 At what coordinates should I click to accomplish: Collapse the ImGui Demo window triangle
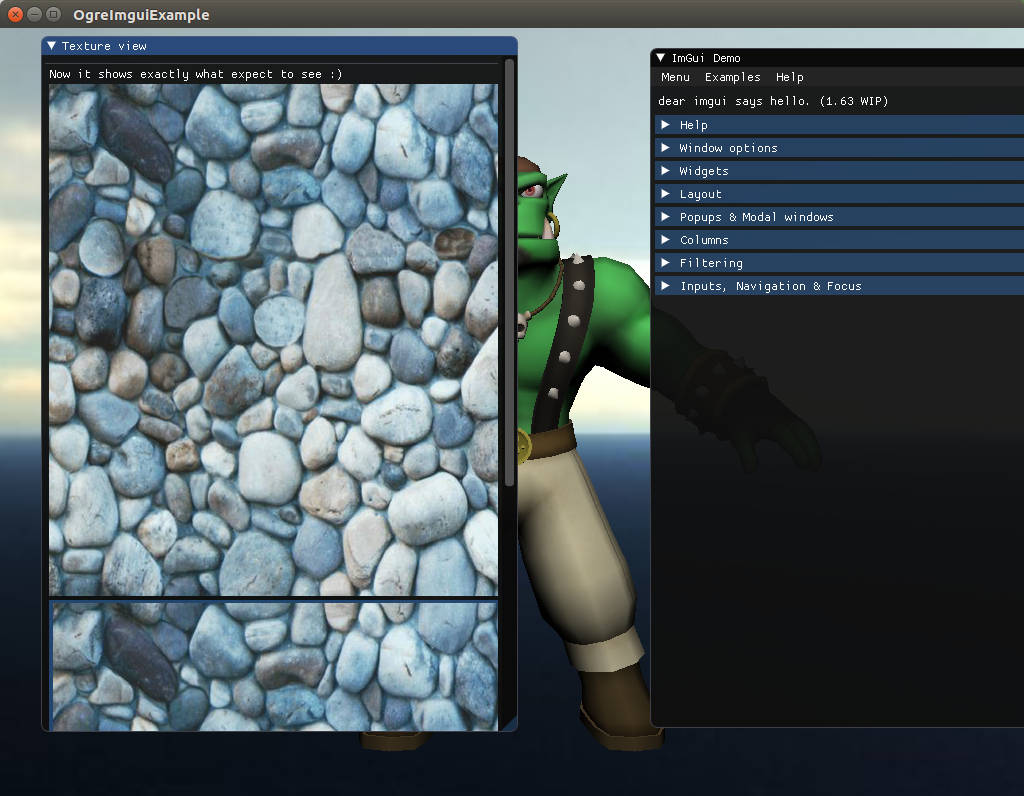coord(661,57)
